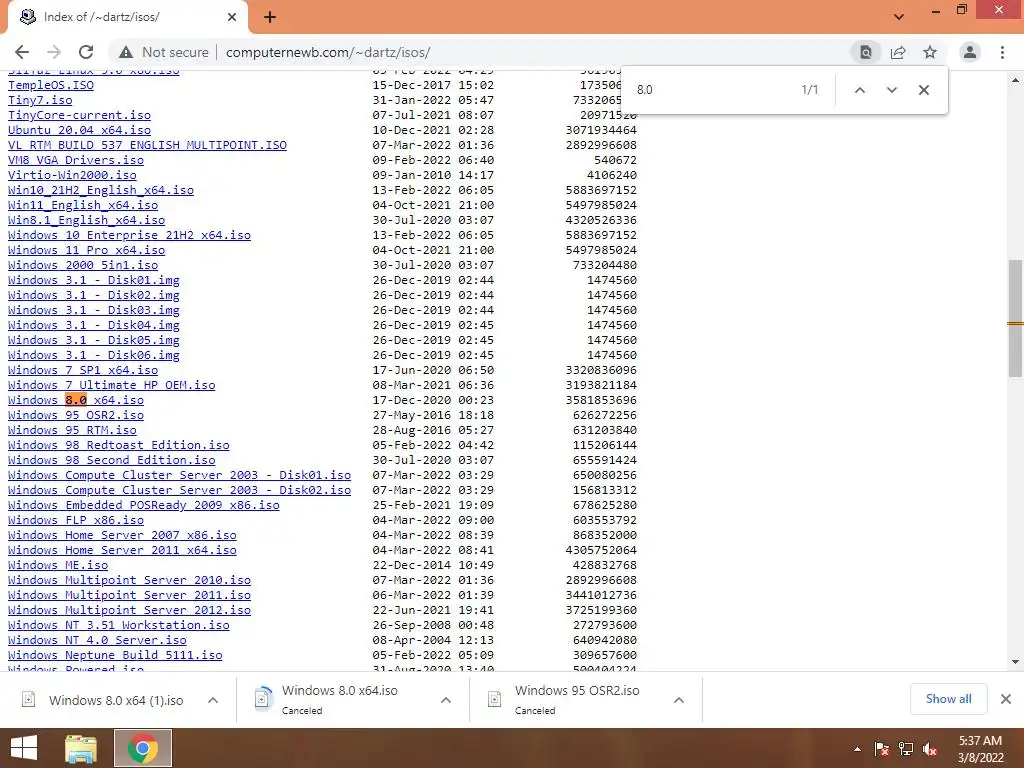Download Windows 11 Pro x64.iso
The image size is (1024, 768).
click(86, 250)
